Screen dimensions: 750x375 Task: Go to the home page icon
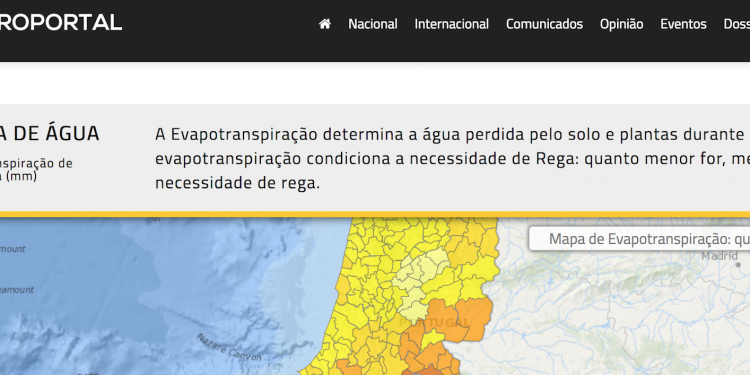(x=325, y=24)
